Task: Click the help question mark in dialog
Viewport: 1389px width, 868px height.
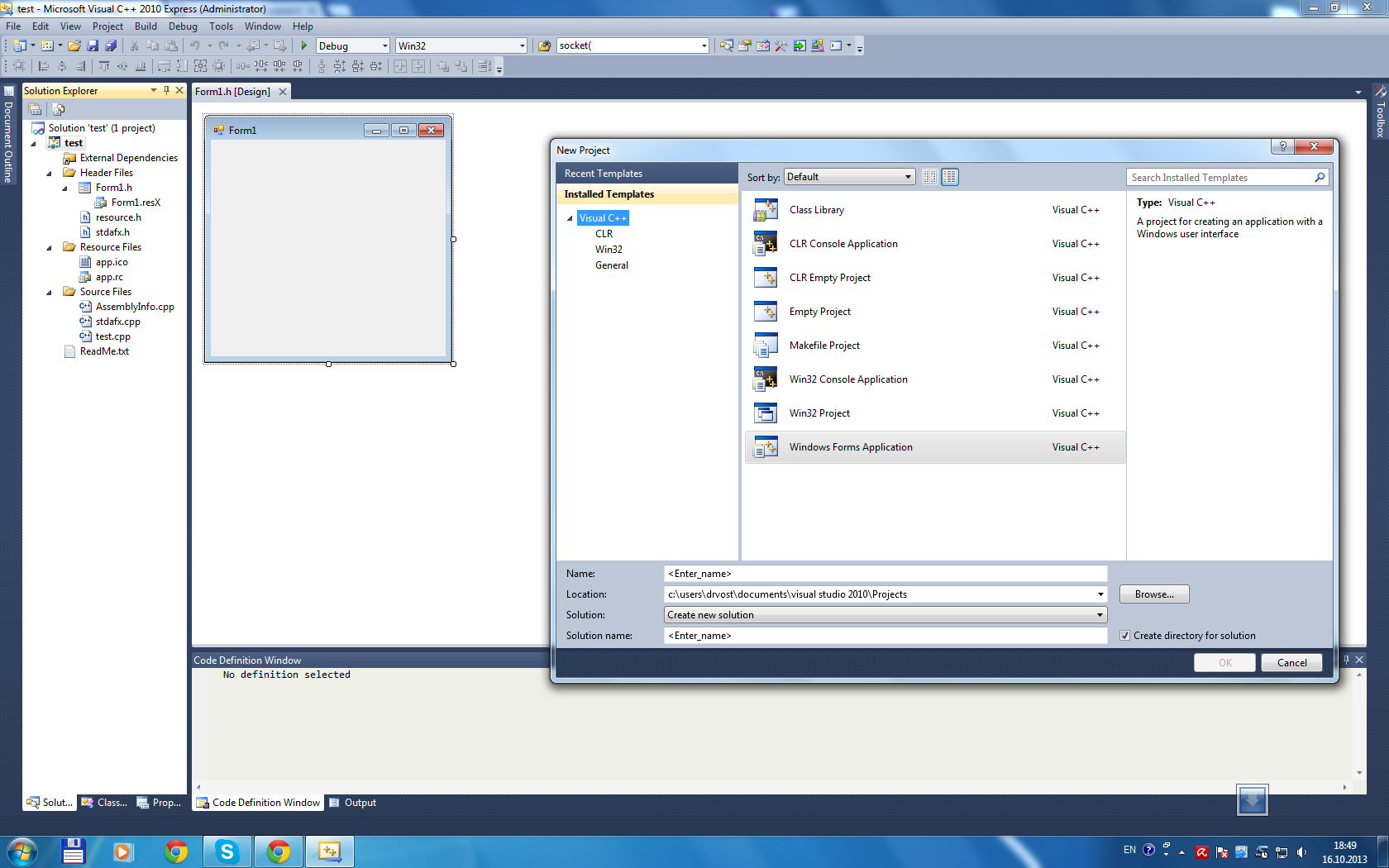Action: tap(1282, 146)
